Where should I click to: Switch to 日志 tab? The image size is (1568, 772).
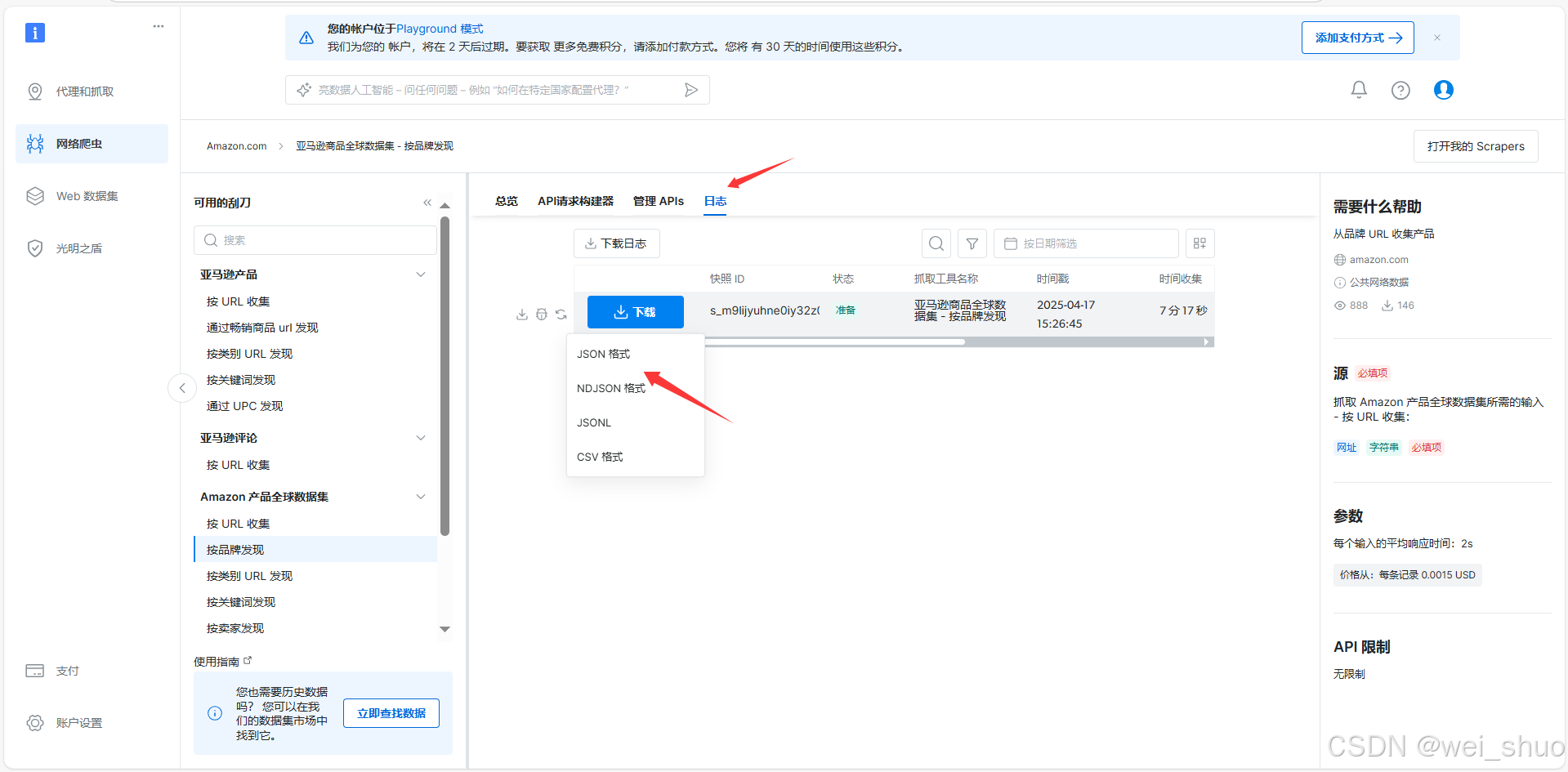point(716,201)
